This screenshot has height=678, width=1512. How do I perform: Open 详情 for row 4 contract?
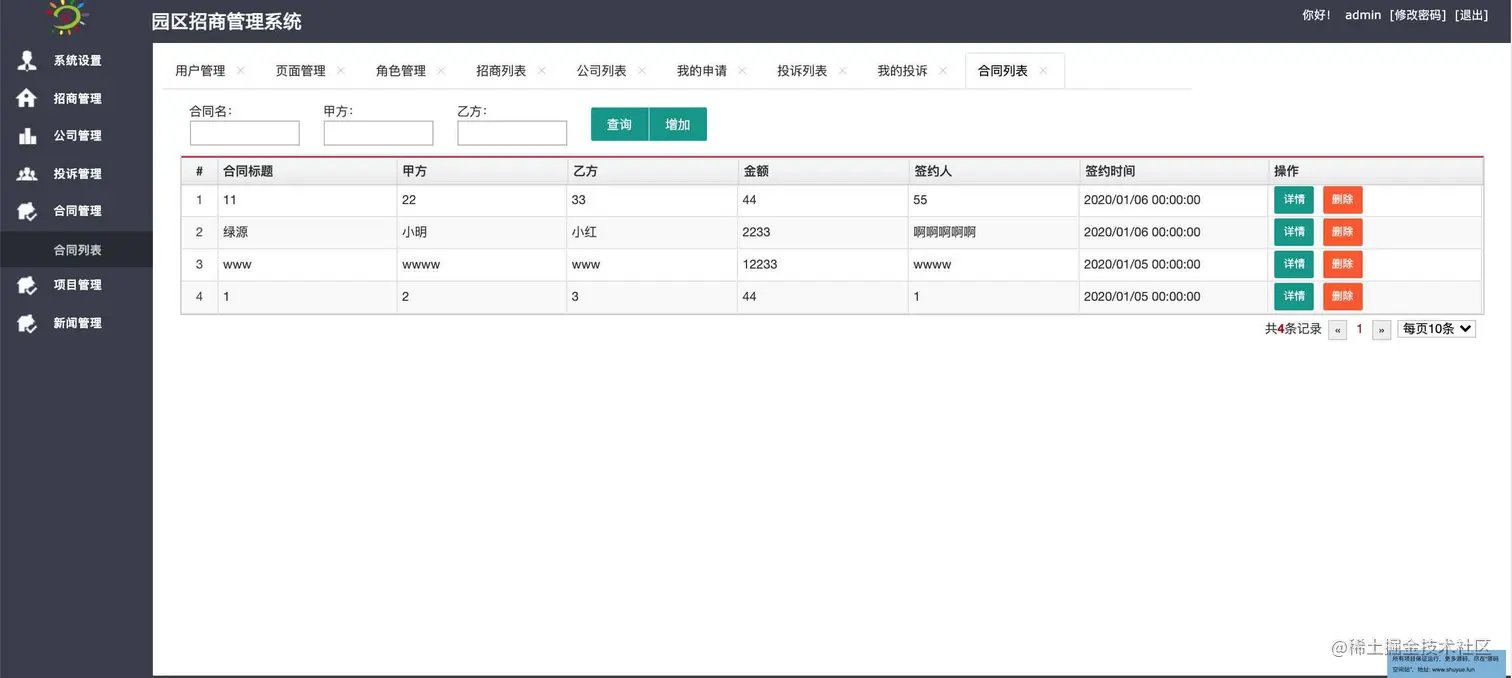1294,296
